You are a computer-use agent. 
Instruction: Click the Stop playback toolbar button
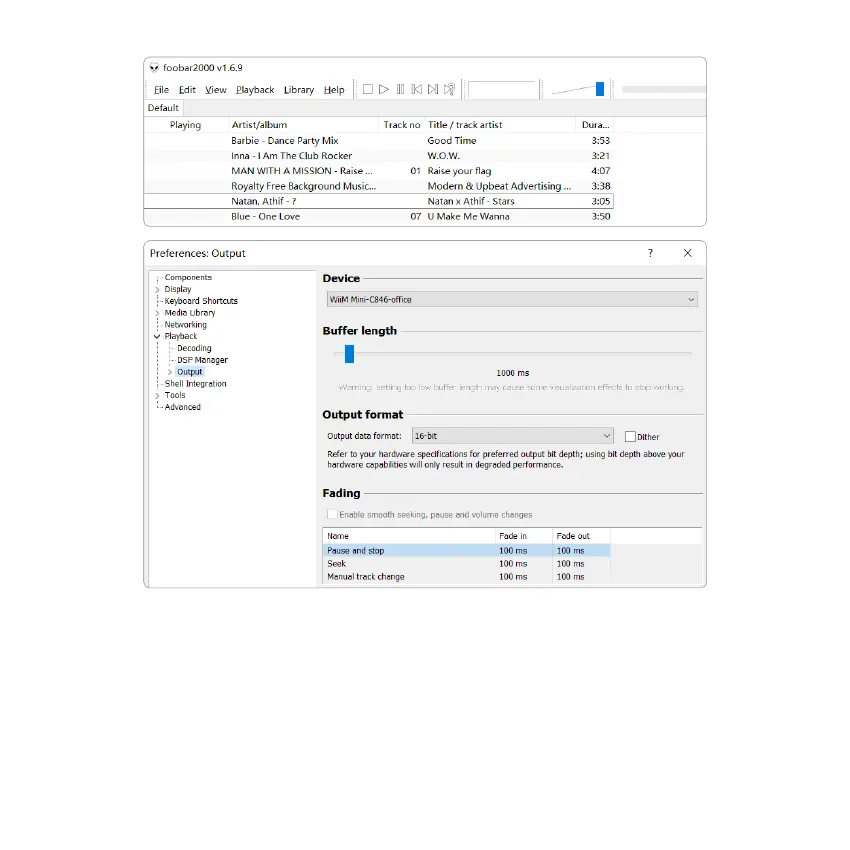point(368,89)
